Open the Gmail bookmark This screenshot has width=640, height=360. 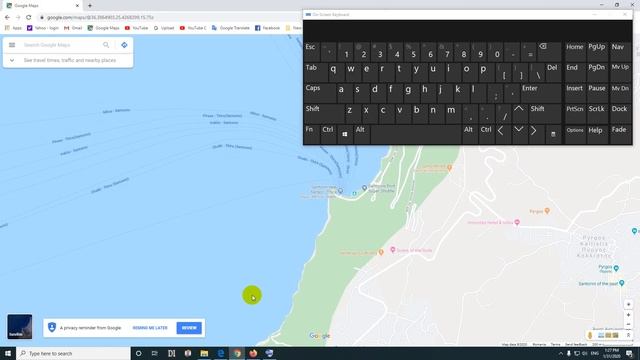coord(73,28)
